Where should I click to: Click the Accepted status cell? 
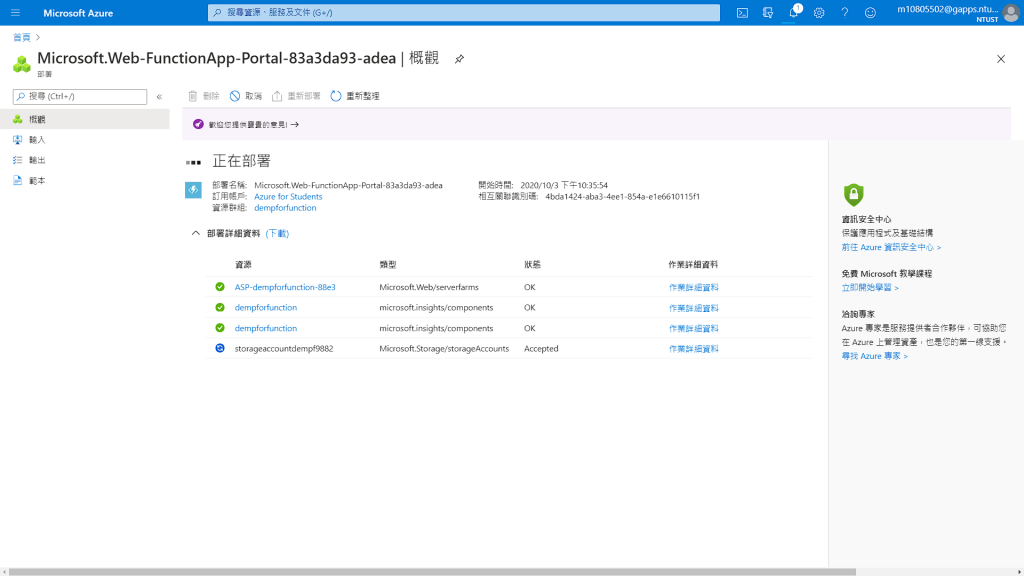coord(541,349)
